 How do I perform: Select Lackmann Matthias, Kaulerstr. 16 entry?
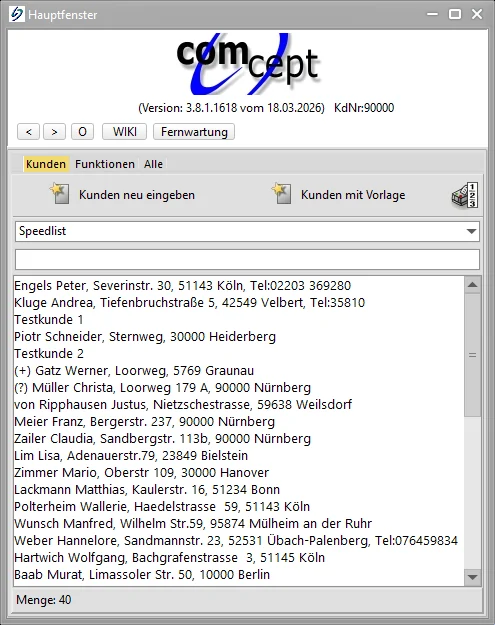click(239, 489)
